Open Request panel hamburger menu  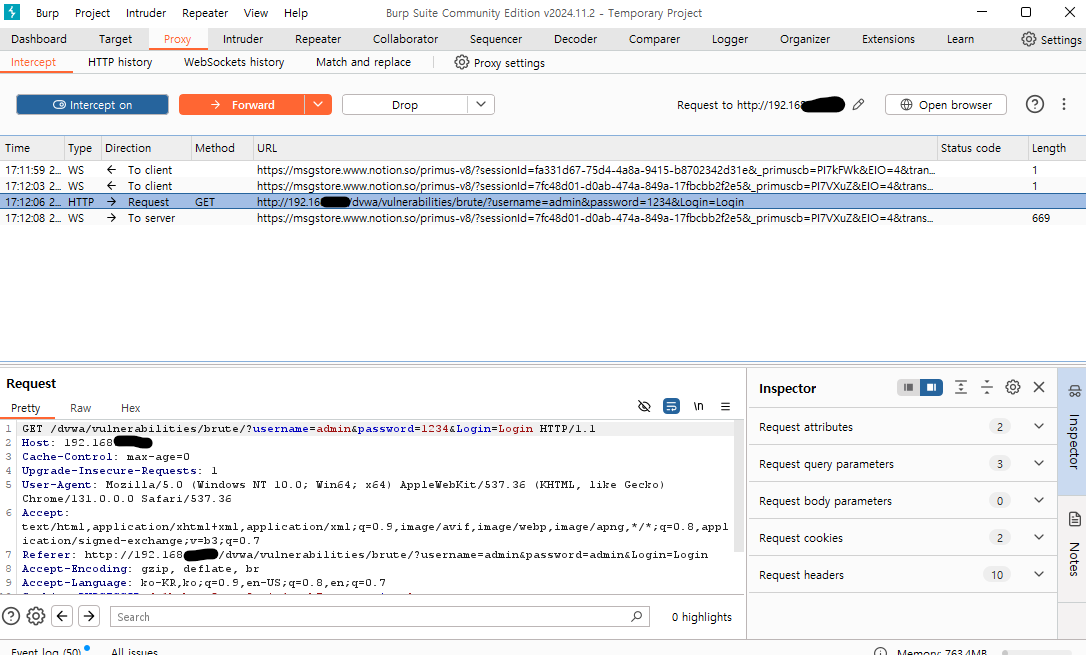725,406
